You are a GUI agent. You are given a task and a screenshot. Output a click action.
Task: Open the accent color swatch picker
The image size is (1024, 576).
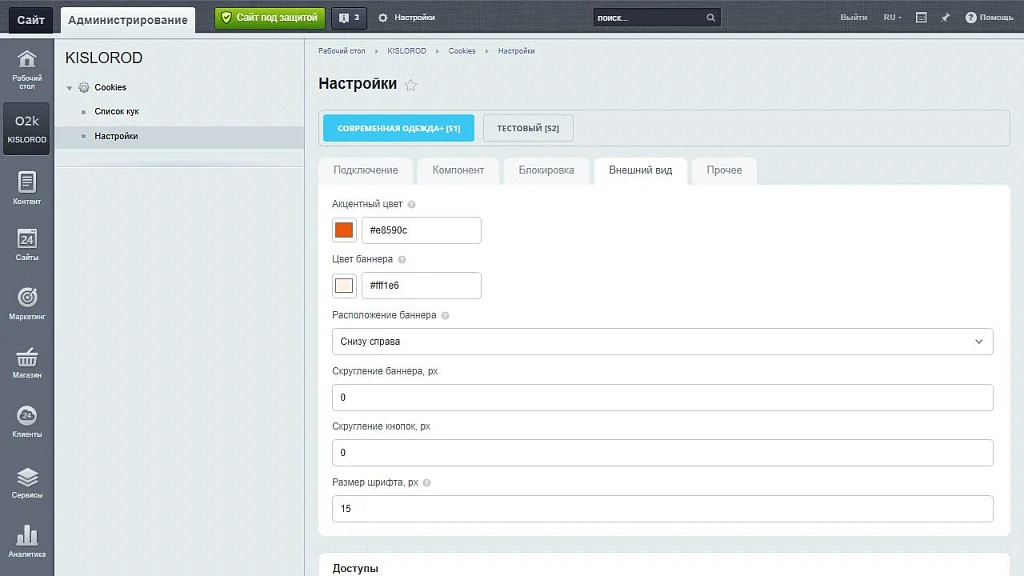point(344,230)
